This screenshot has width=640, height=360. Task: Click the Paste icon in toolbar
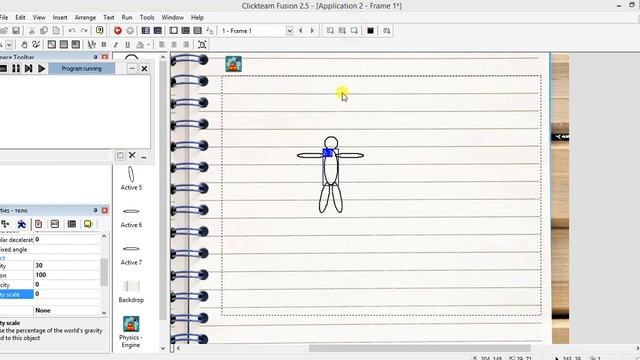point(56,31)
